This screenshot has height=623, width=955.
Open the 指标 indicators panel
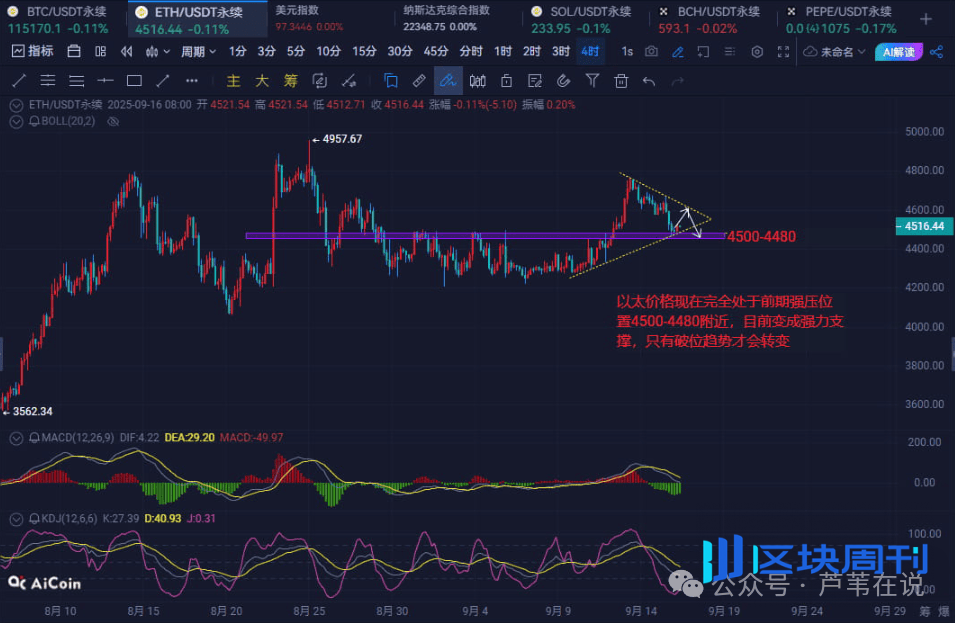(x=32, y=51)
